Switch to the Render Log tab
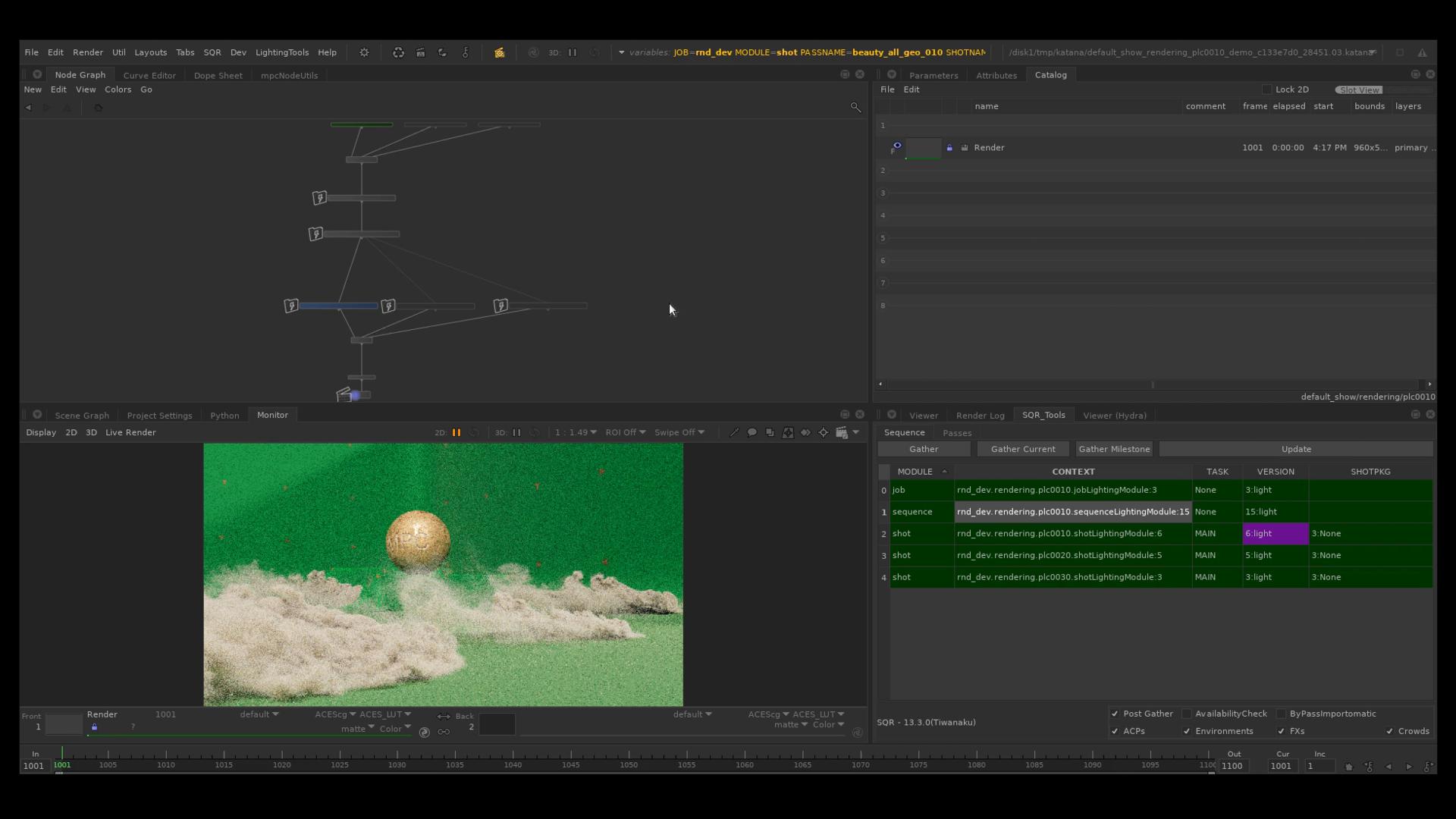 point(980,416)
